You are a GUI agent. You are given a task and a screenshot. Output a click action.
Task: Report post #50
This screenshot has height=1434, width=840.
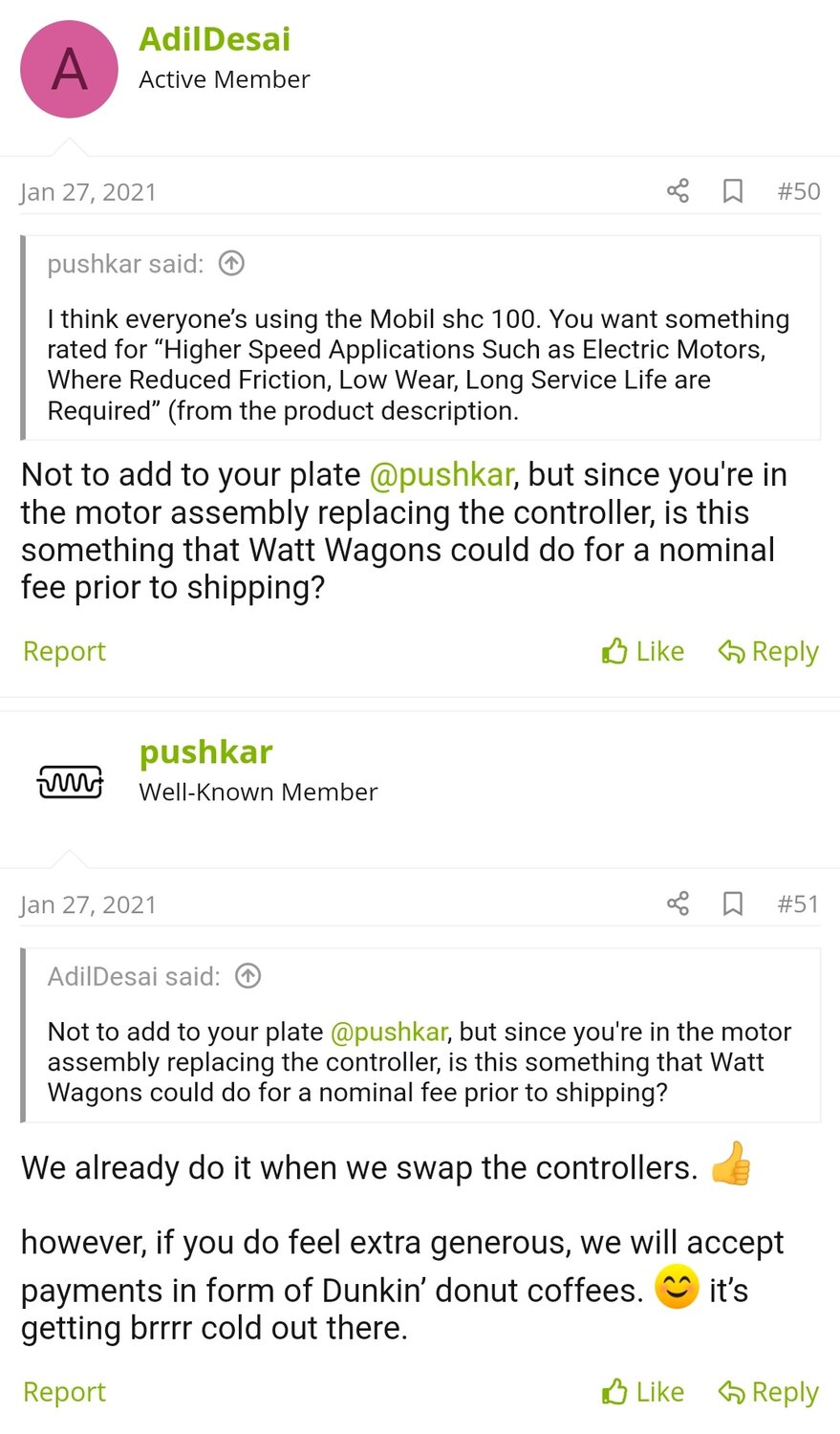click(63, 651)
